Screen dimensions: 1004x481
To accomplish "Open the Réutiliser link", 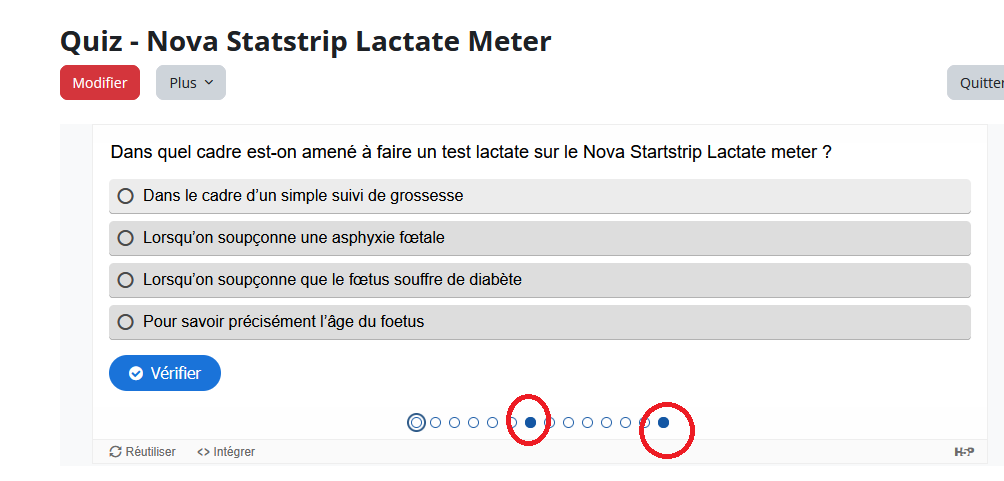I will point(143,452).
